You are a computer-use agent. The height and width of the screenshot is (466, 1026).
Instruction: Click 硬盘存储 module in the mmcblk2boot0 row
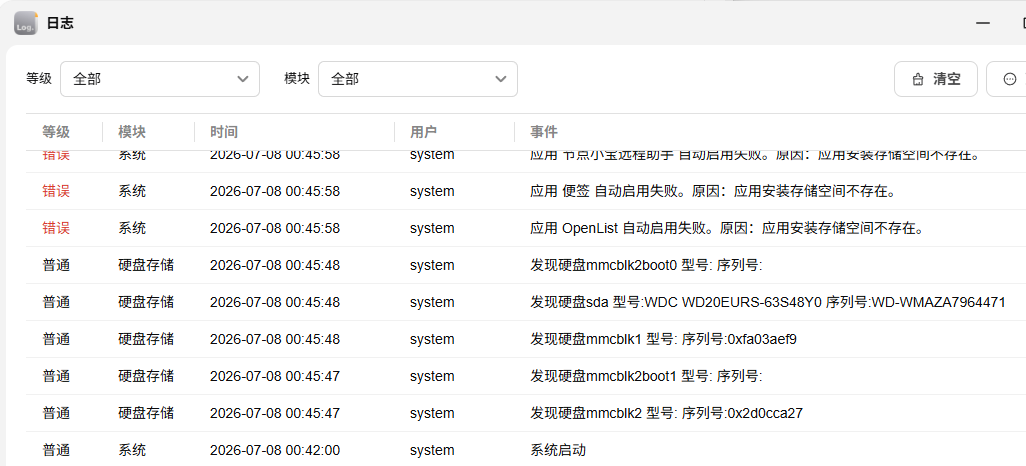(146, 265)
